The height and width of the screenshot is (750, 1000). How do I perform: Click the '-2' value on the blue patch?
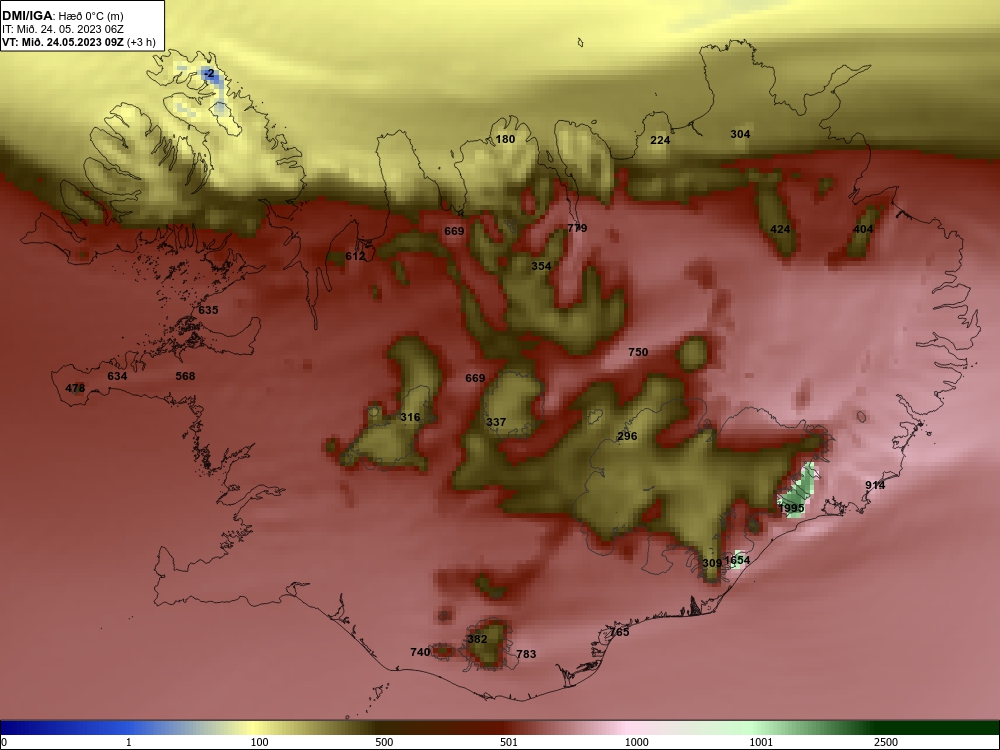point(209,74)
